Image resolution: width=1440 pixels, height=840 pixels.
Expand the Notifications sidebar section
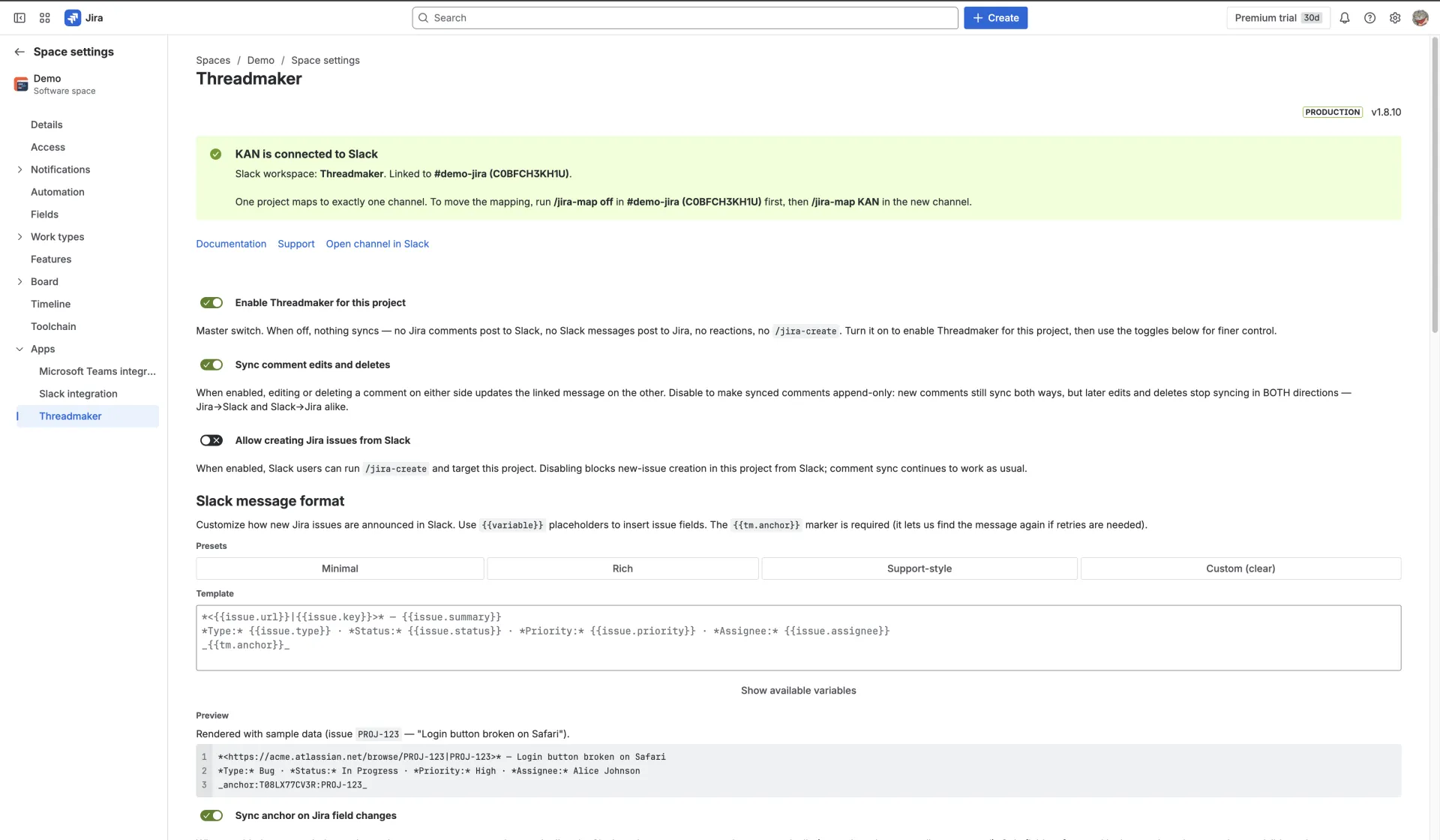pos(19,169)
